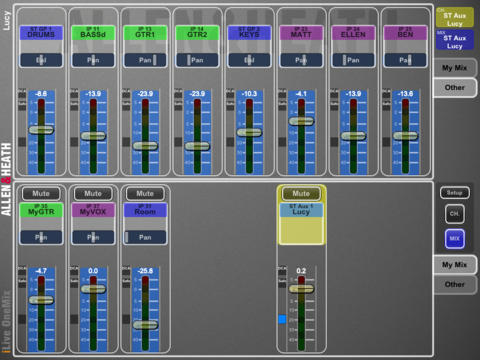The image size is (480, 360).
Task: Open the Pan control for GTR1
Action: point(145,60)
